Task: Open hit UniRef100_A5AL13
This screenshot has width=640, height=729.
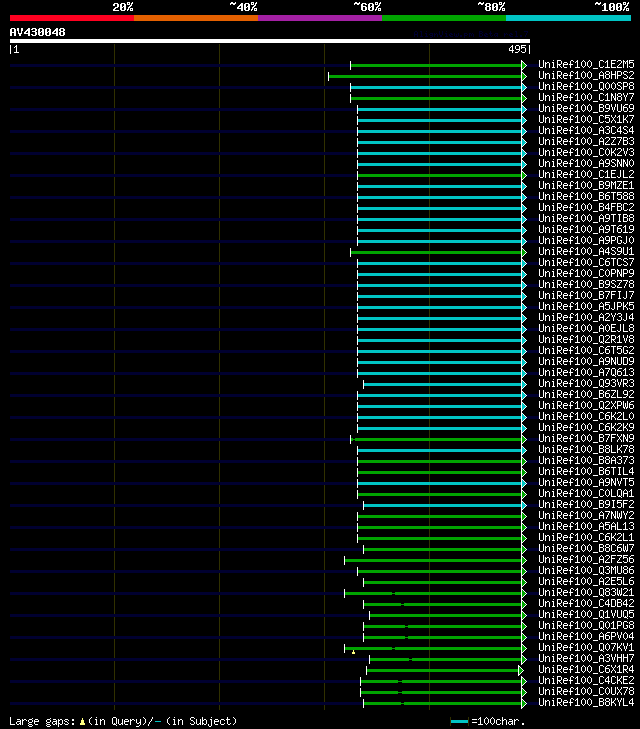Action: click(586, 526)
